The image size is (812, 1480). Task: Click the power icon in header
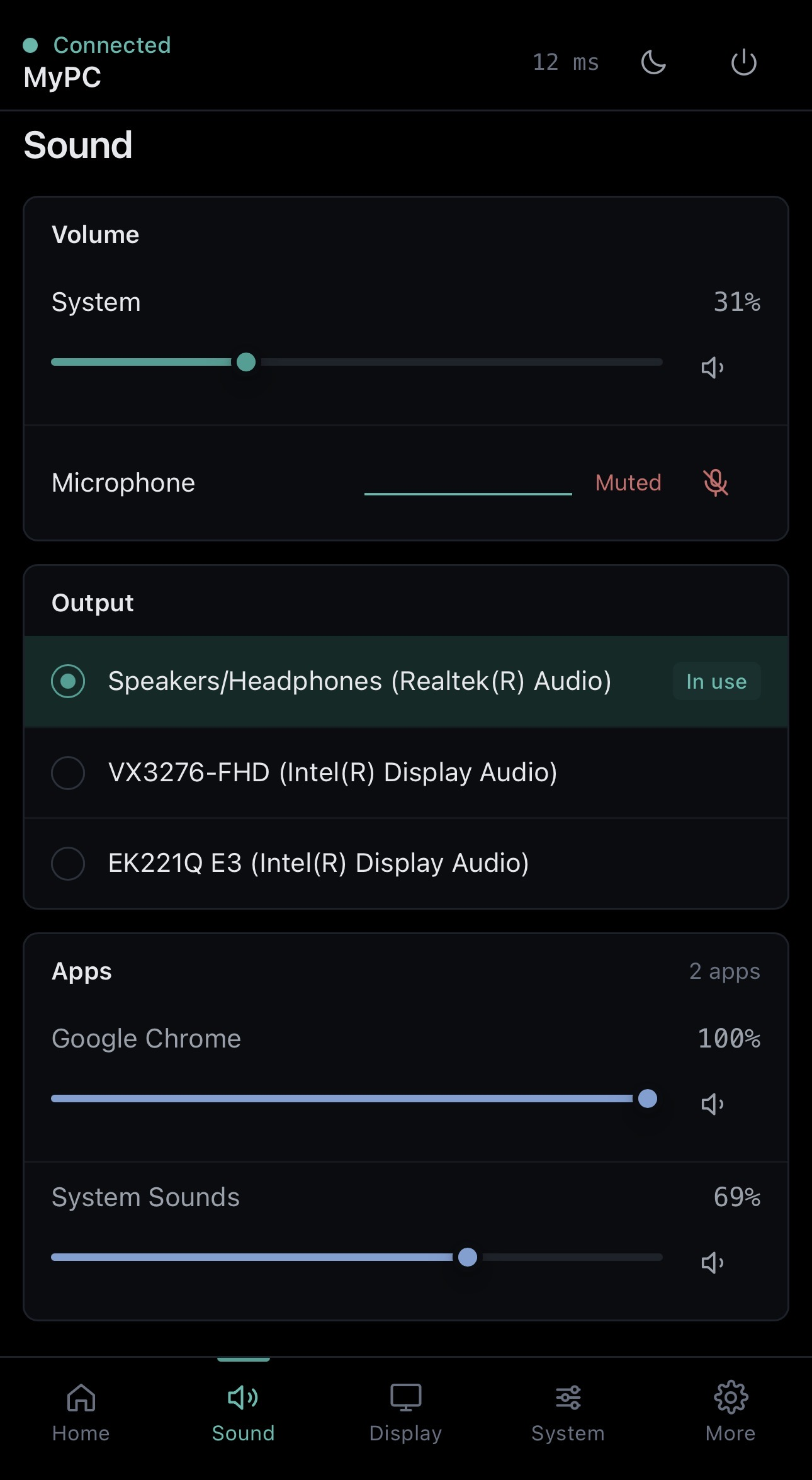tap(743, 62)
